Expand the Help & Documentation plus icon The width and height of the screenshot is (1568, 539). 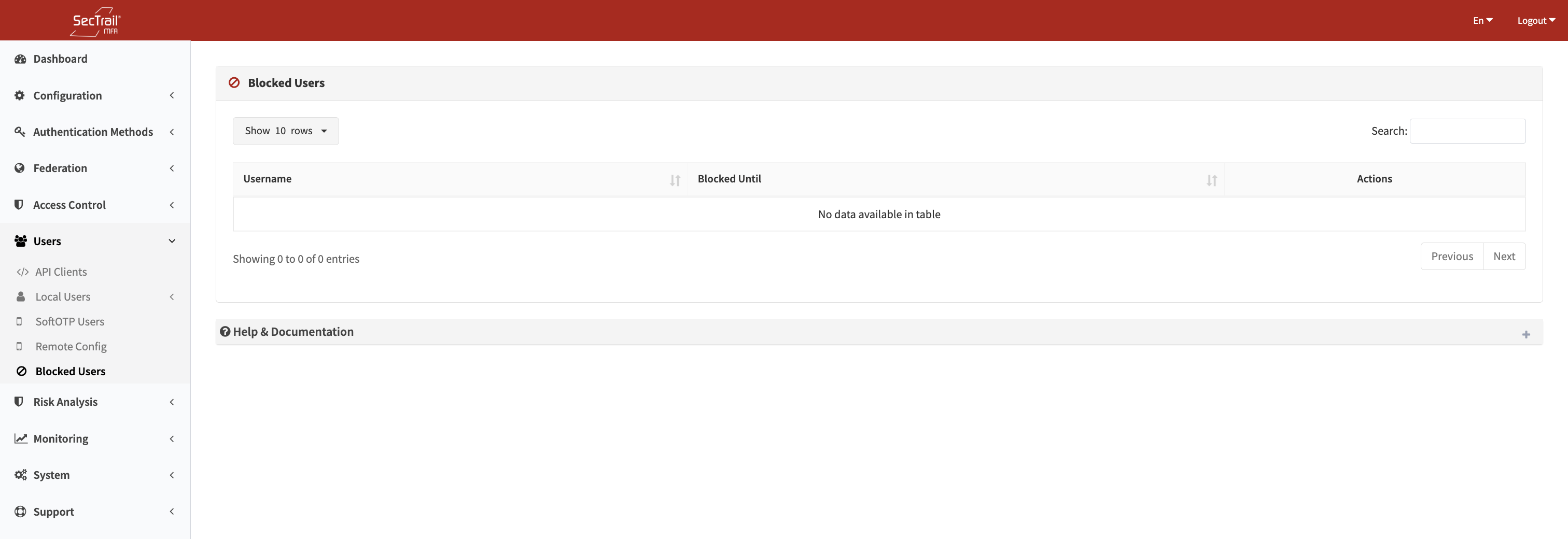(x=1525, y=335)
